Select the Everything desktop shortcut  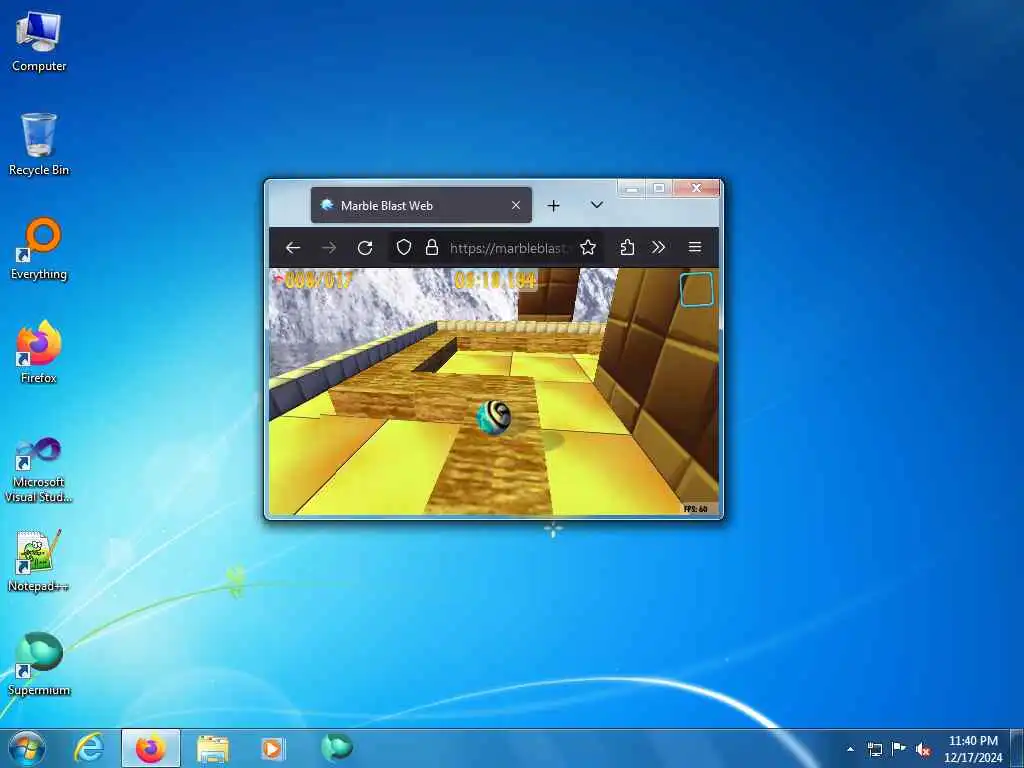39,249
